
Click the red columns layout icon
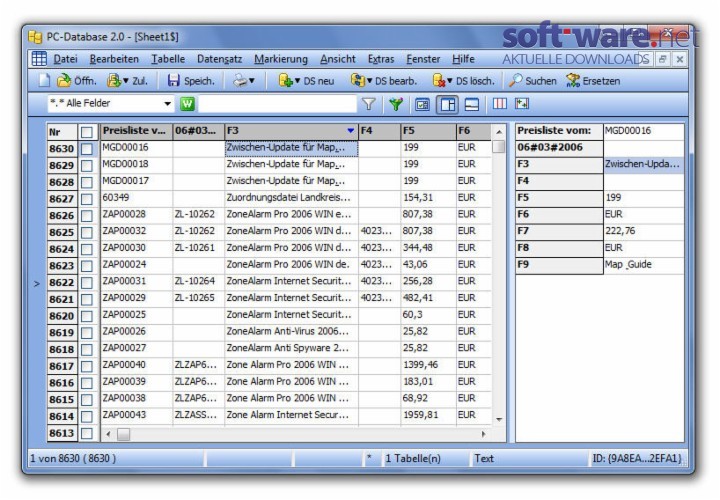coord(500,104)
